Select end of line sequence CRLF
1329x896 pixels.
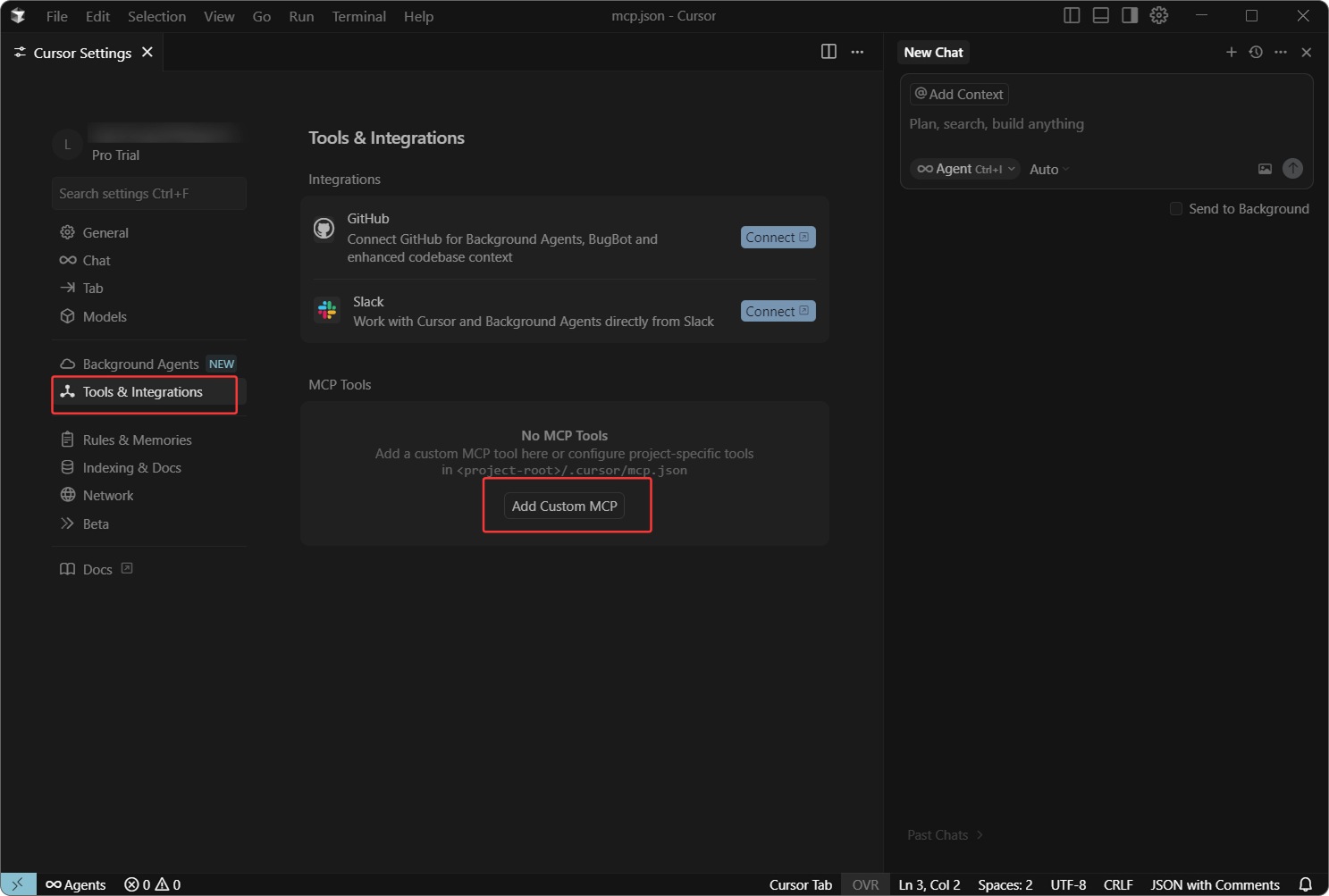click(x=1118, y=884)
